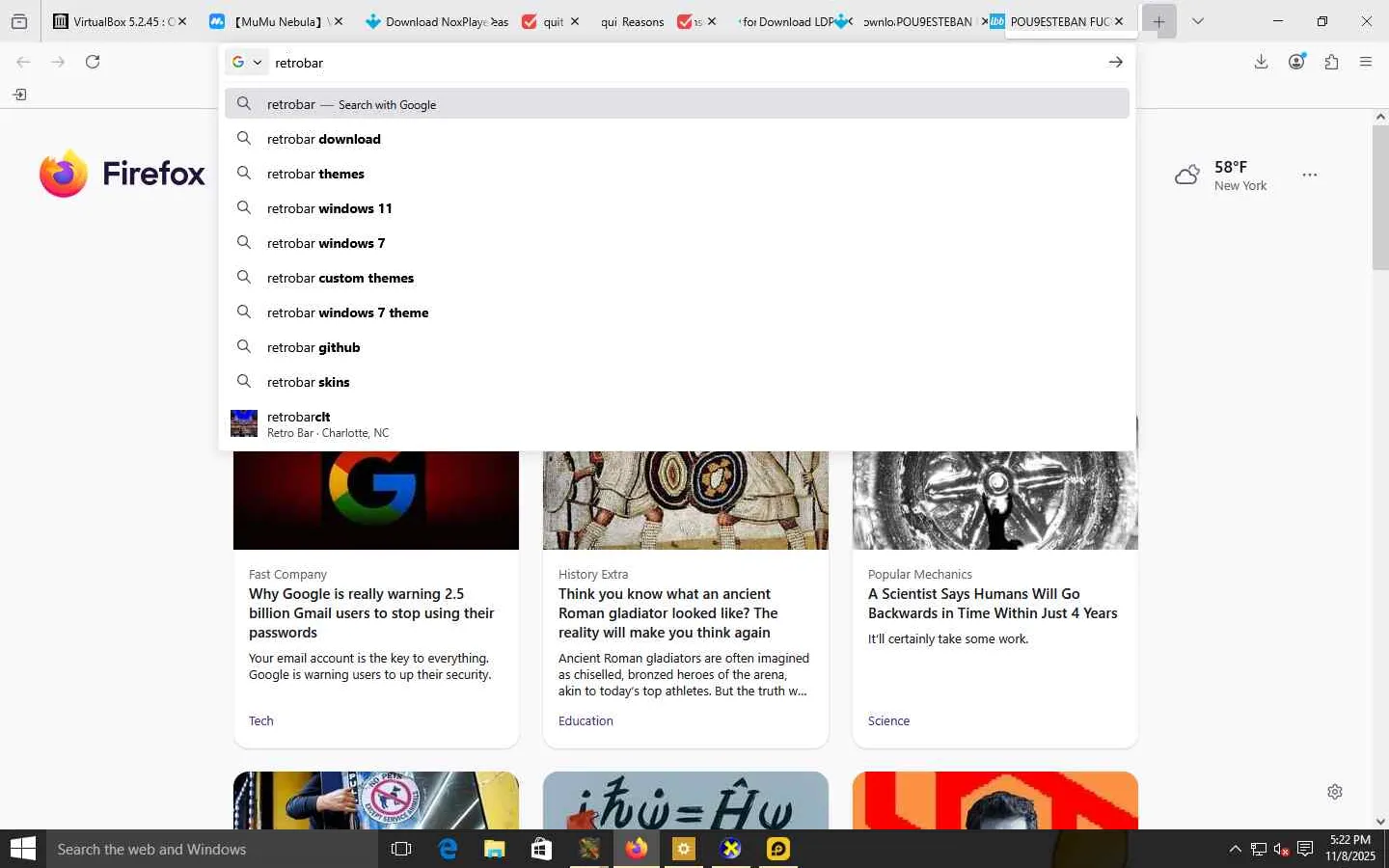
Task: Open the weather widget three-dot menu
Action: [1309, 175]
